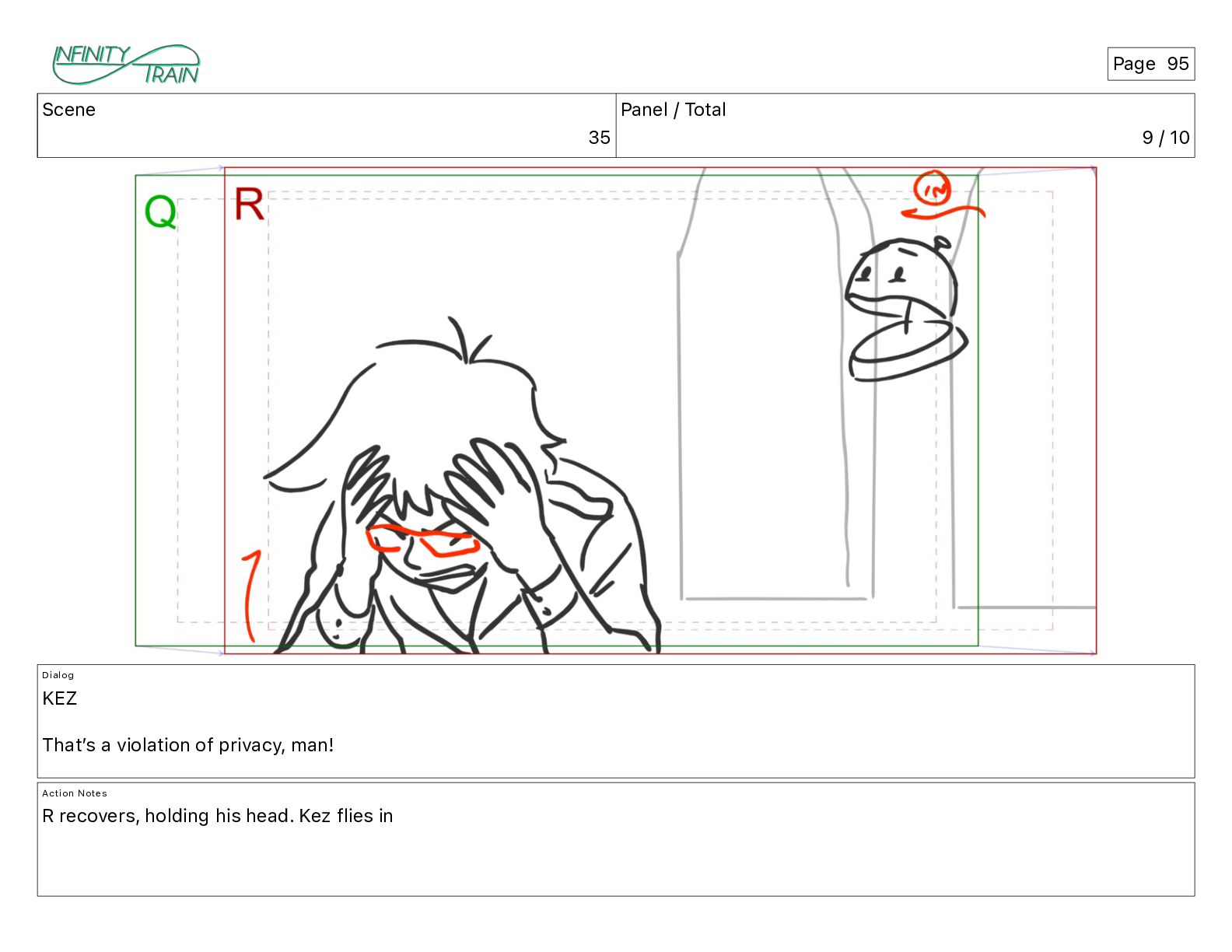The width and height of the screenshot is (1232, 952).
Task: Click the green Q camera label
Action: pos(161,212)
